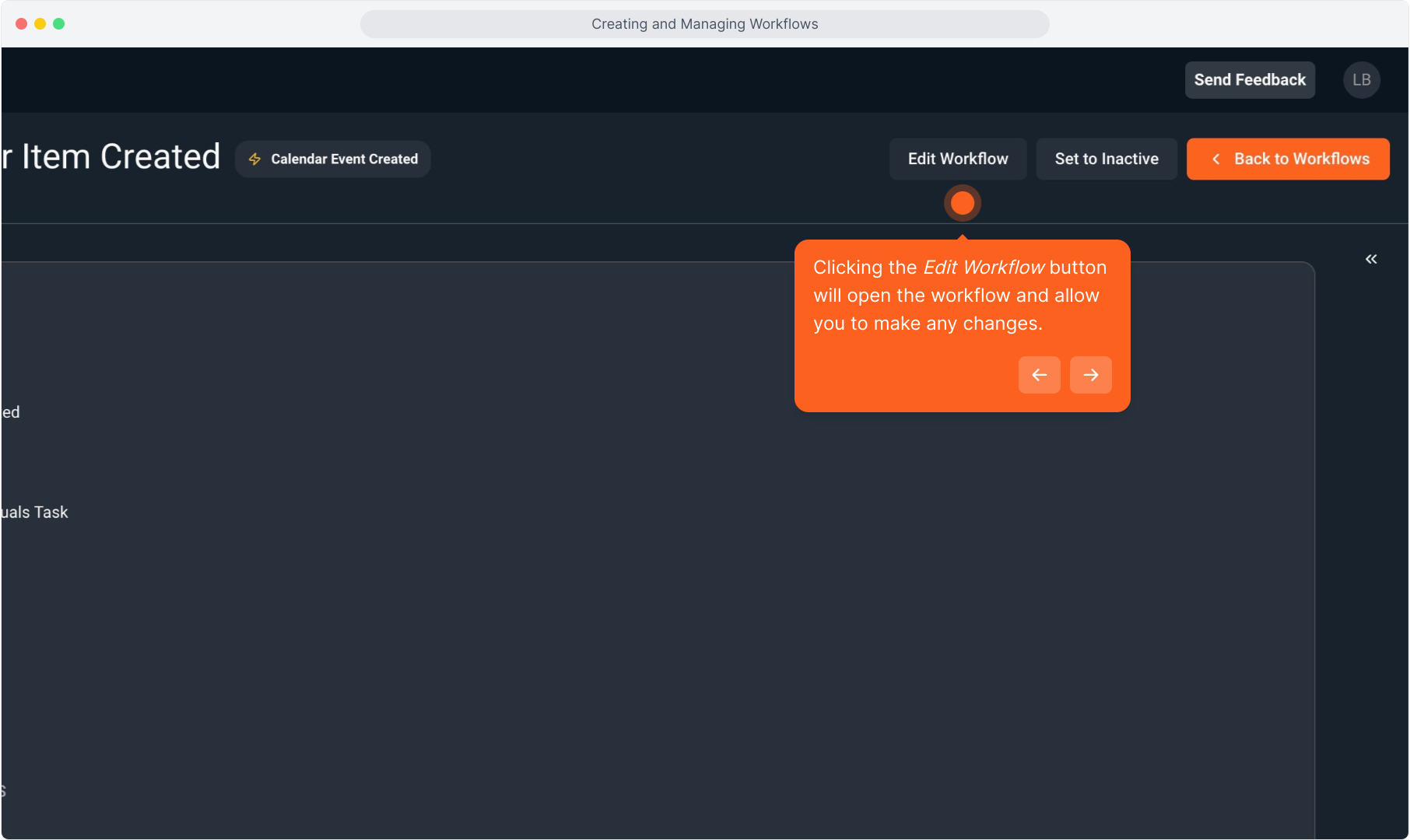Click the lightning bolt trigger icon
The height and width of the screenshot is (840, 1410).
(254, 159)
